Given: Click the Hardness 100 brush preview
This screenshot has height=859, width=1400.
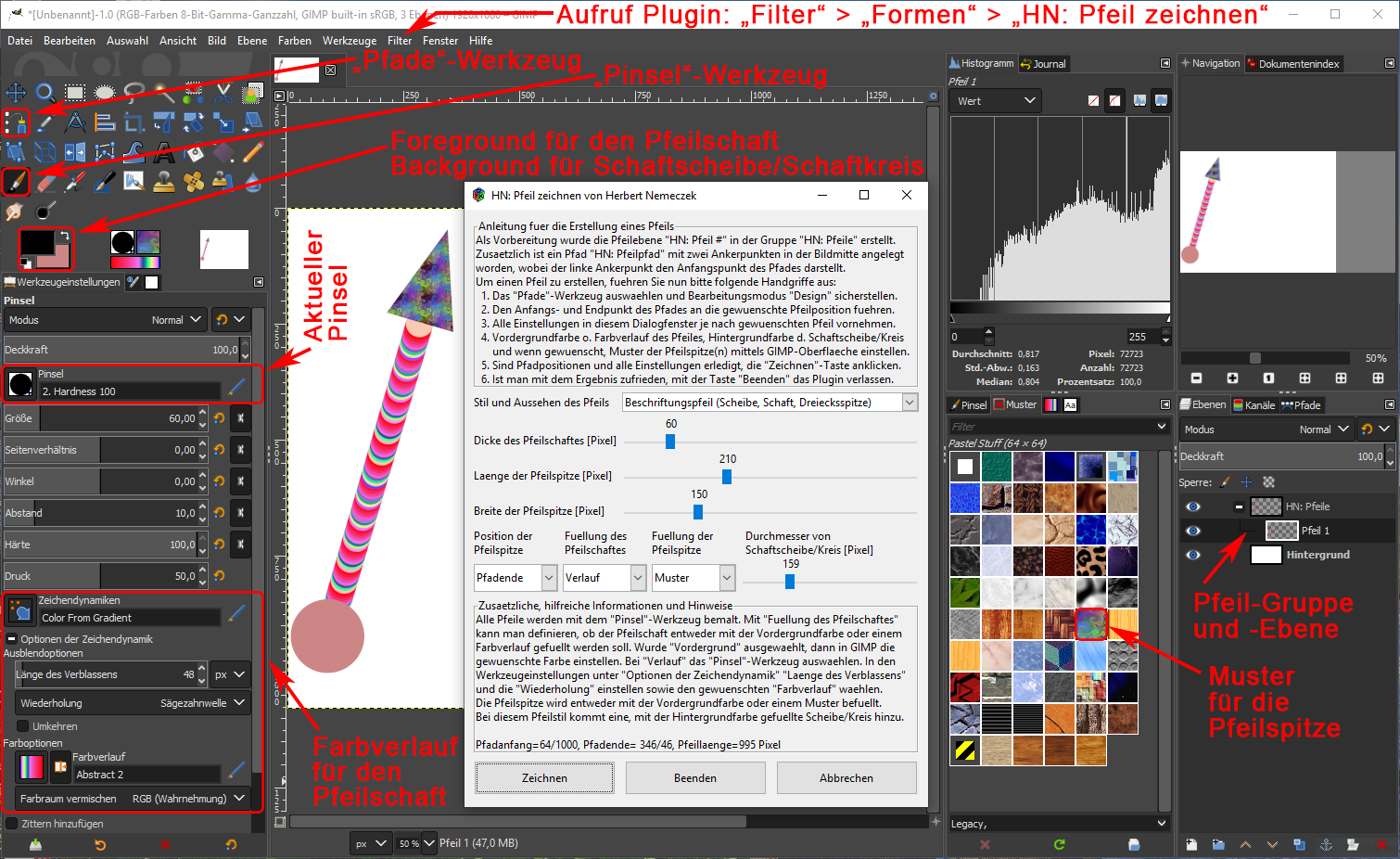Looking at the screenshot, I should (19, 383).
